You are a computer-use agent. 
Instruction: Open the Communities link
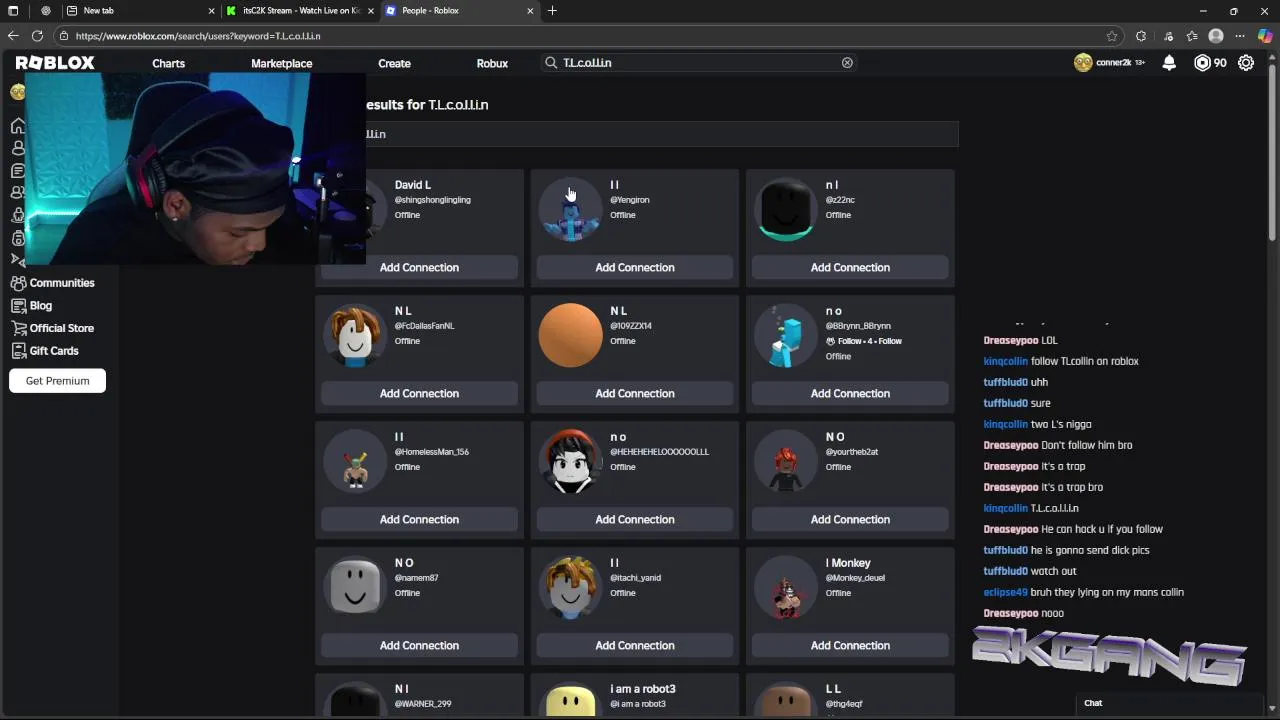tap(62, 283)
